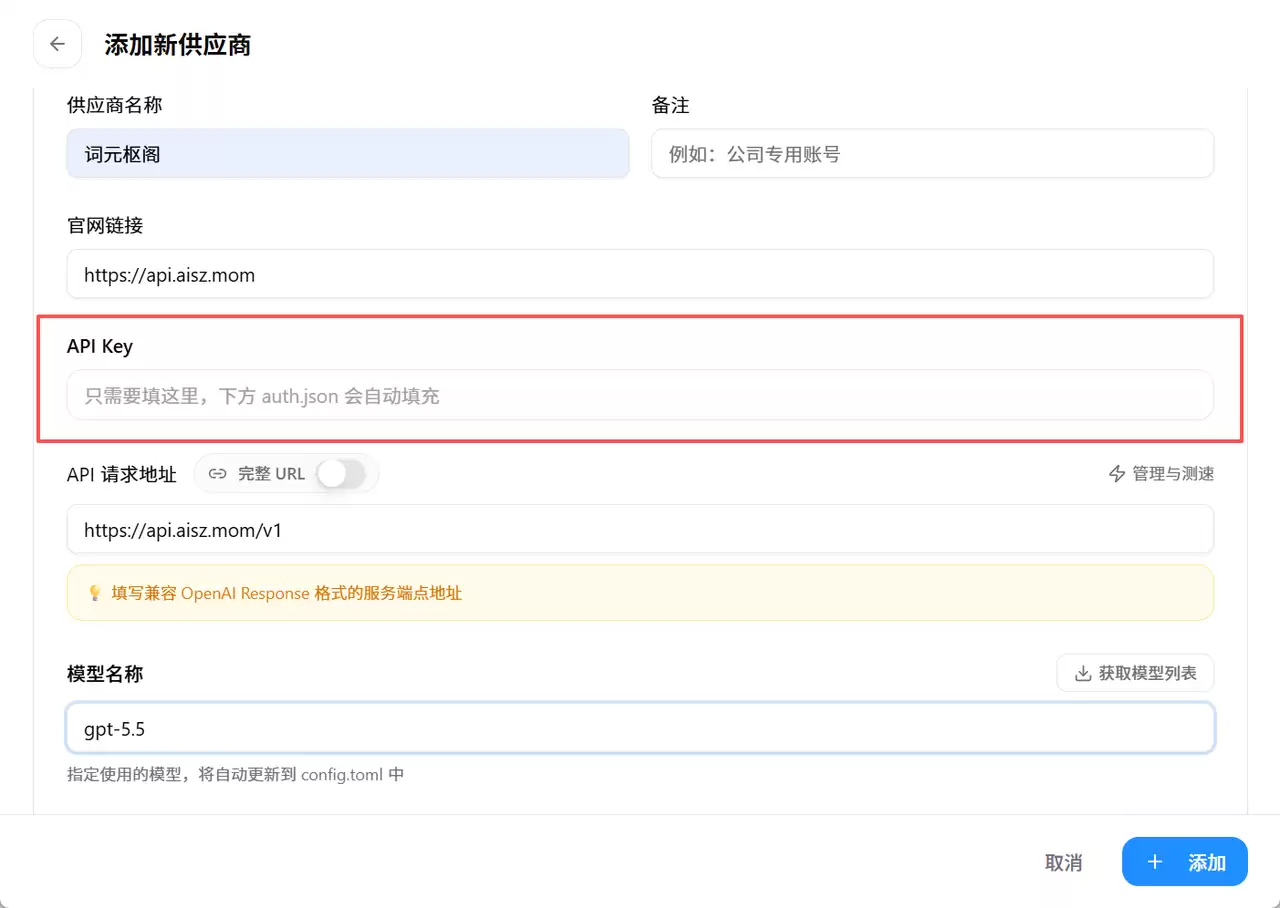Focus the 供应商名称 field with 词元枢阁

point(348,154)
